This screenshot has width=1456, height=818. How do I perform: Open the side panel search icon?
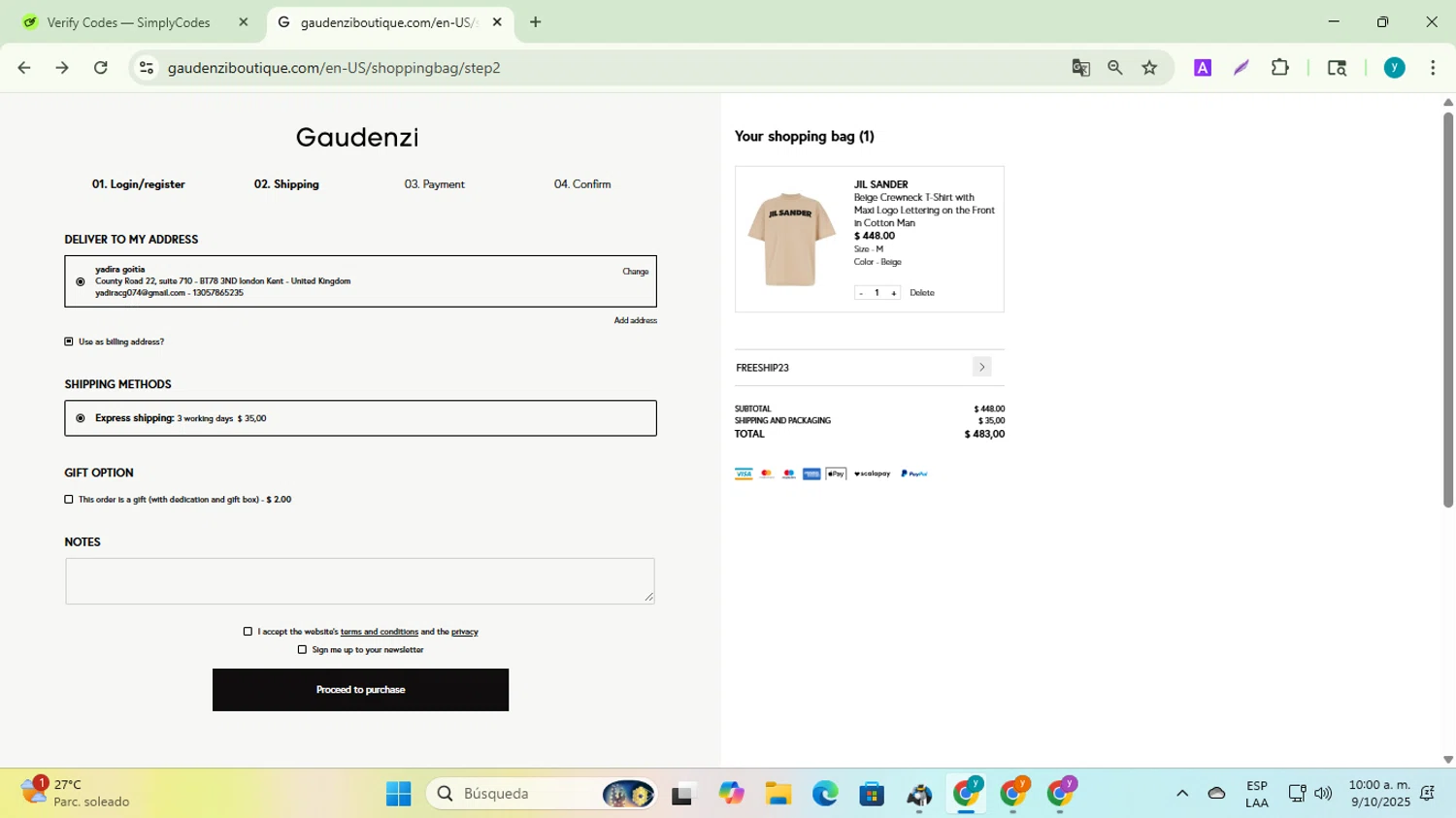[1337, 68]
